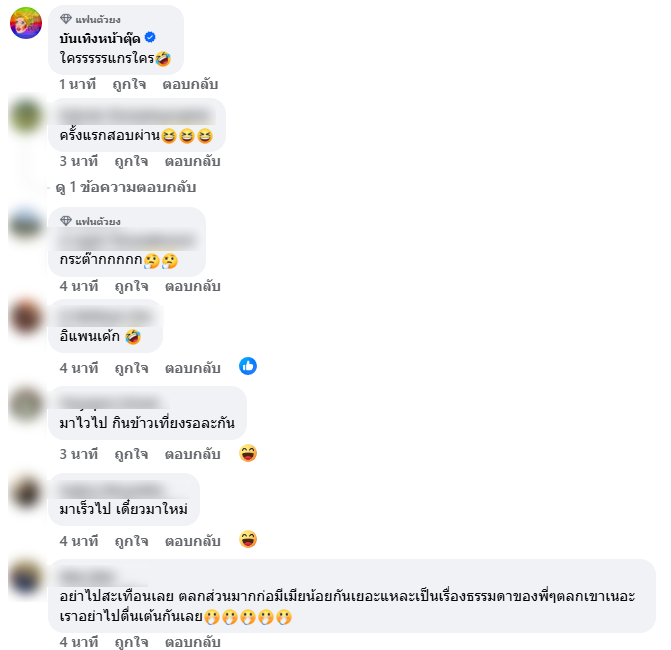Screen dimensions: 671x650
Task: Reply to the ใครรรรรแกรใคร comment
Action: [x=190, y=84]
